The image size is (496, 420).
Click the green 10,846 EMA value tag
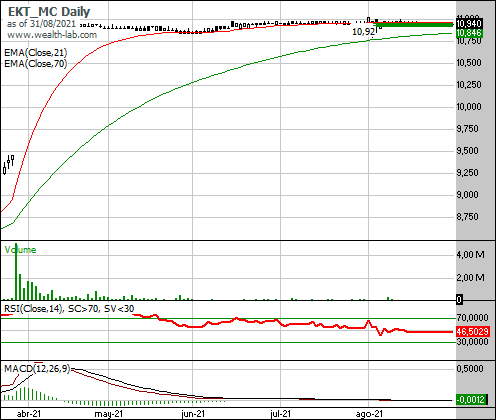pos(469,33)
